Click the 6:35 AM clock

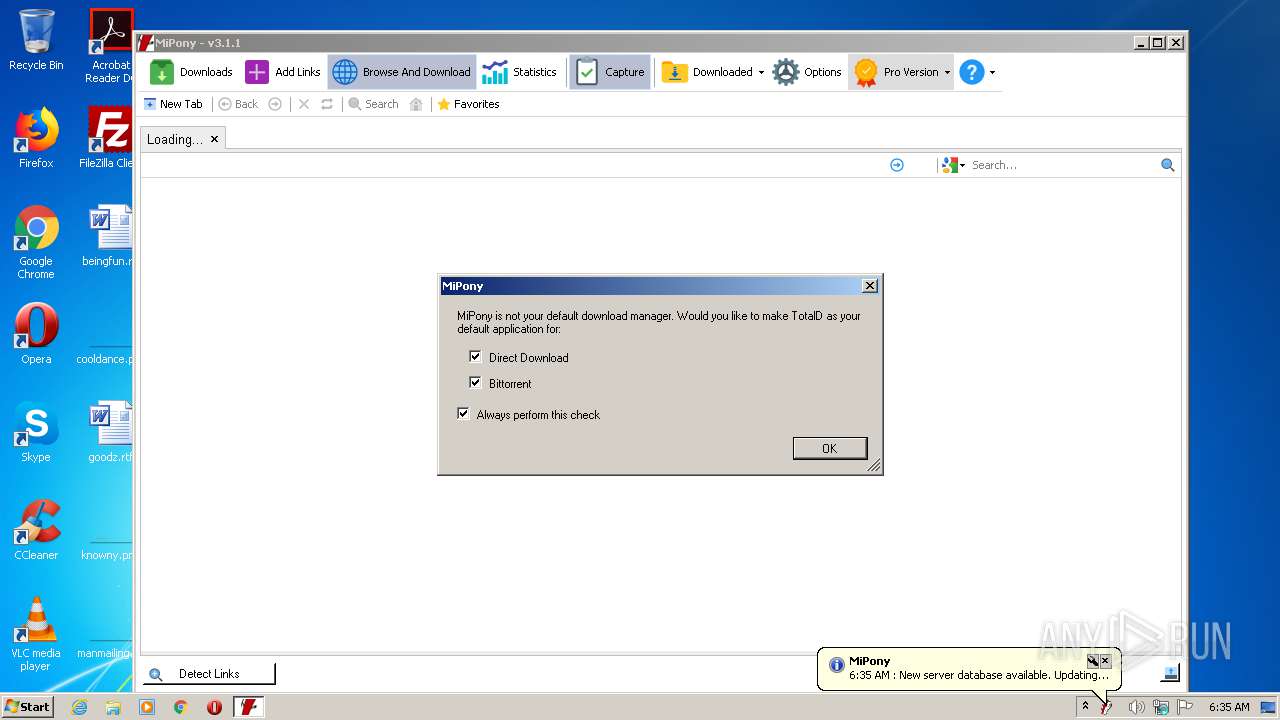[1229, 707]
